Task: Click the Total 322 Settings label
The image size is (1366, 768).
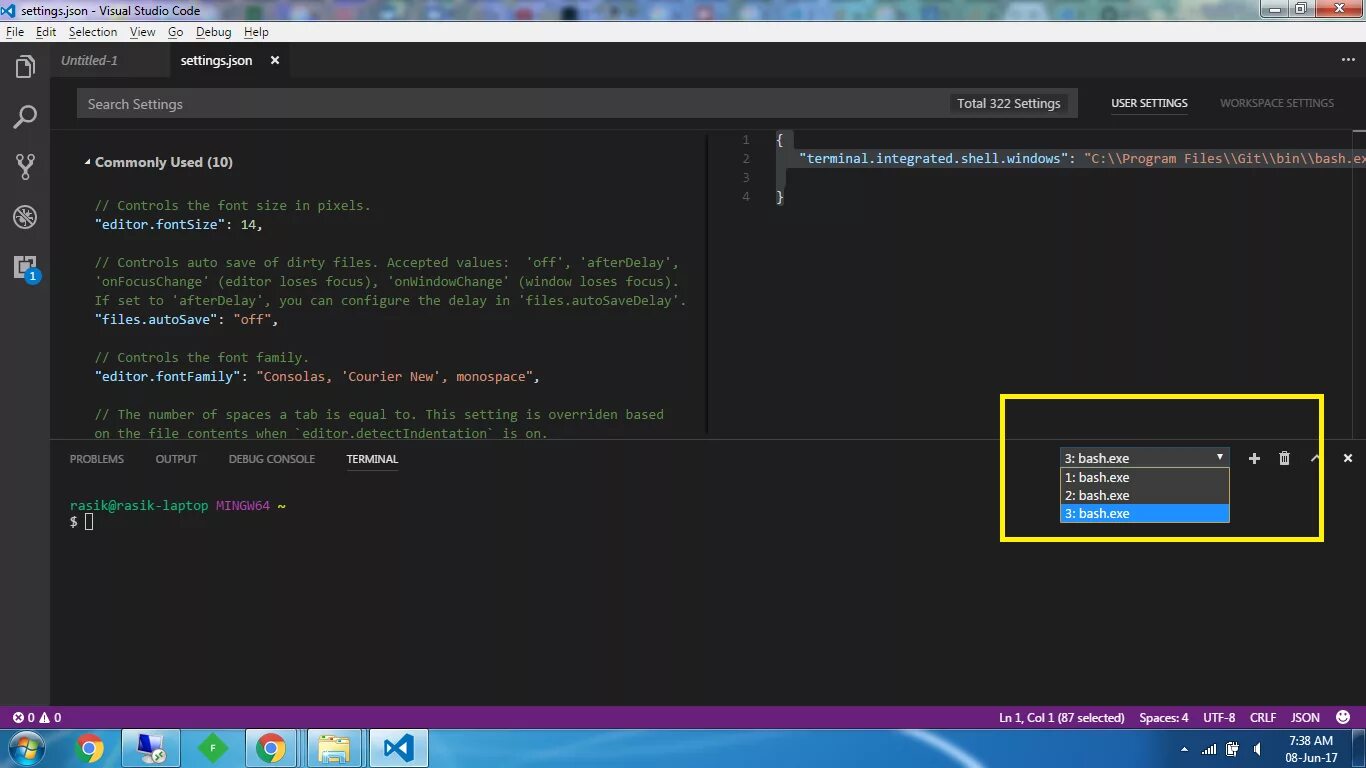Action: point(1008,103)
